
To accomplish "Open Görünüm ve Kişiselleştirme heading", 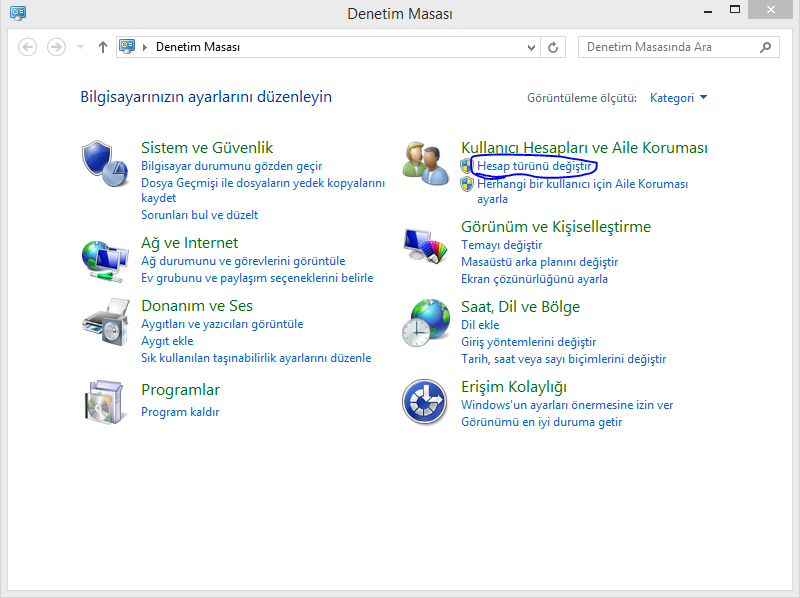I will click(x=556, y=227).
